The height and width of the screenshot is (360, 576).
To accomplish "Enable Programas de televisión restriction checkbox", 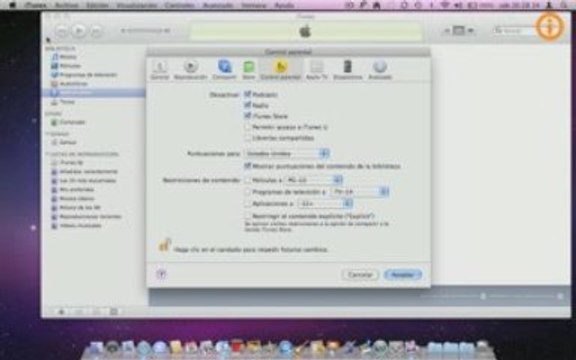I will coord(248,192).
